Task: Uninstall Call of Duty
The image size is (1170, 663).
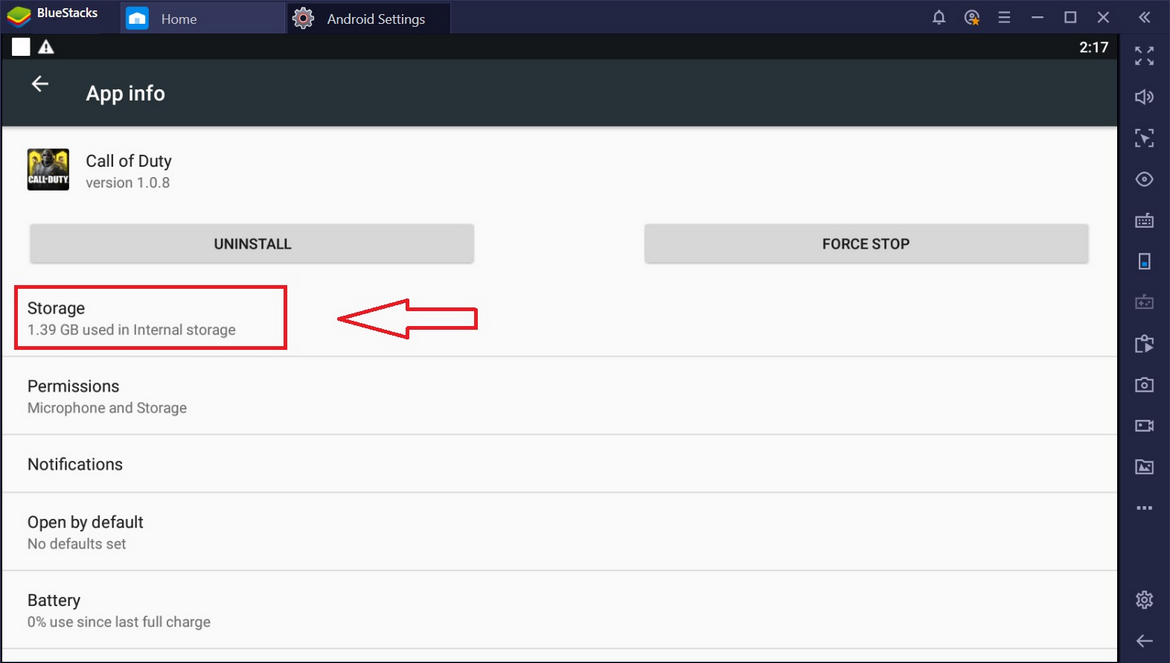Action: (252, 244)
